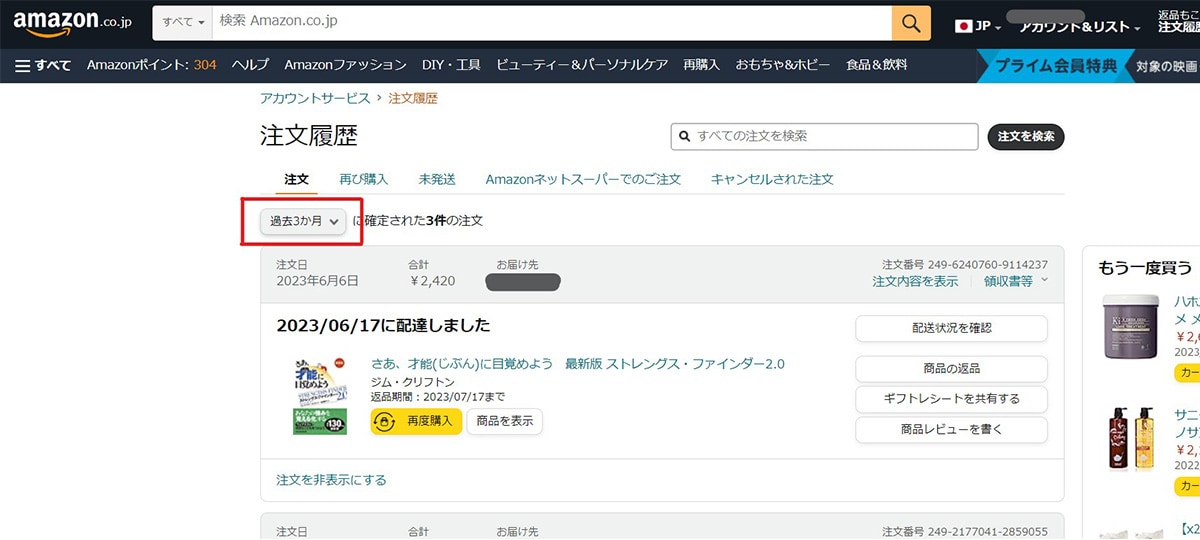Open the アカウント&リスト dropdown
Screen dimensions: 1200x540
point(1079,27)
